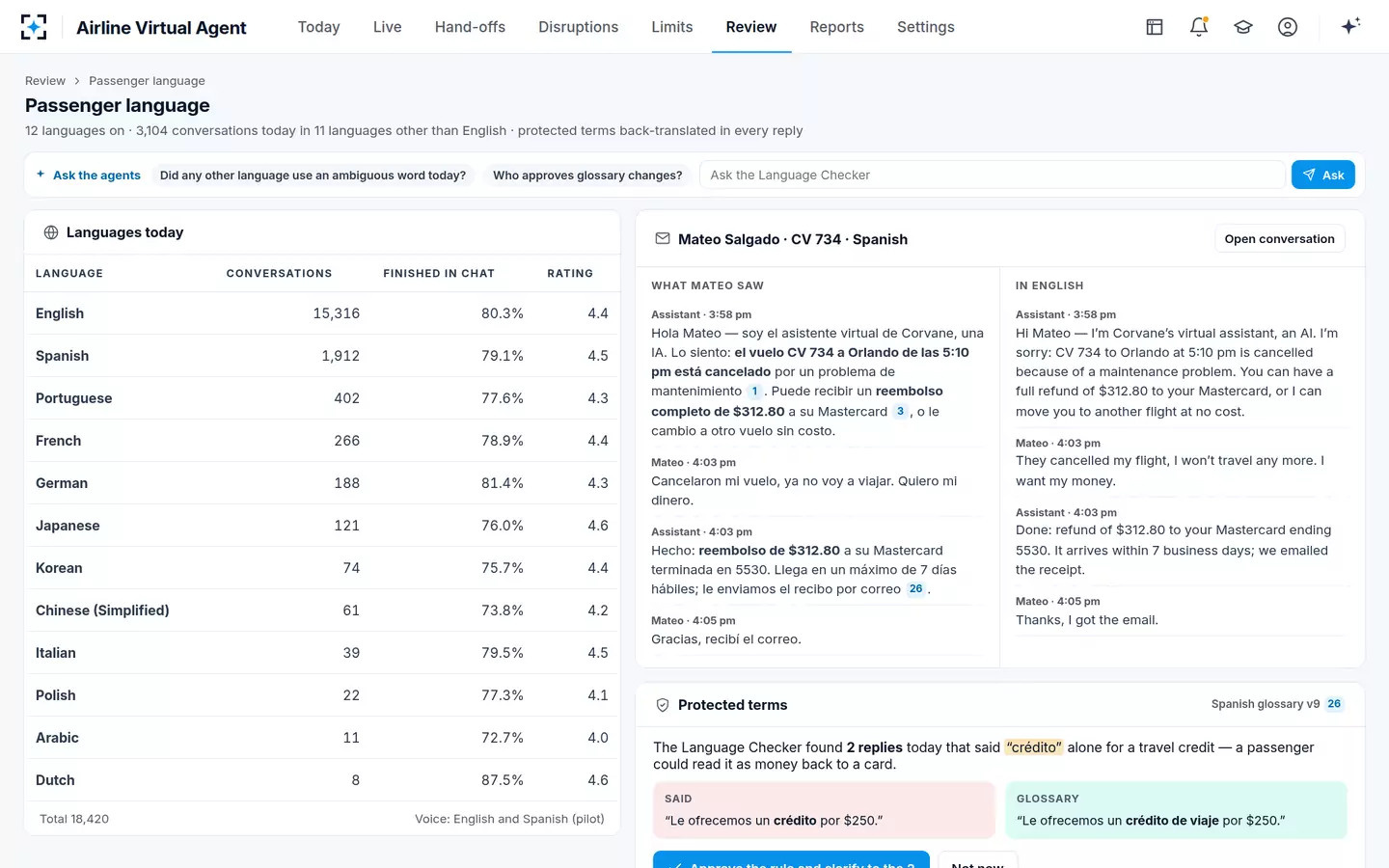
Task: Open the Disruptions tab
Action: [x=578, y=27]
